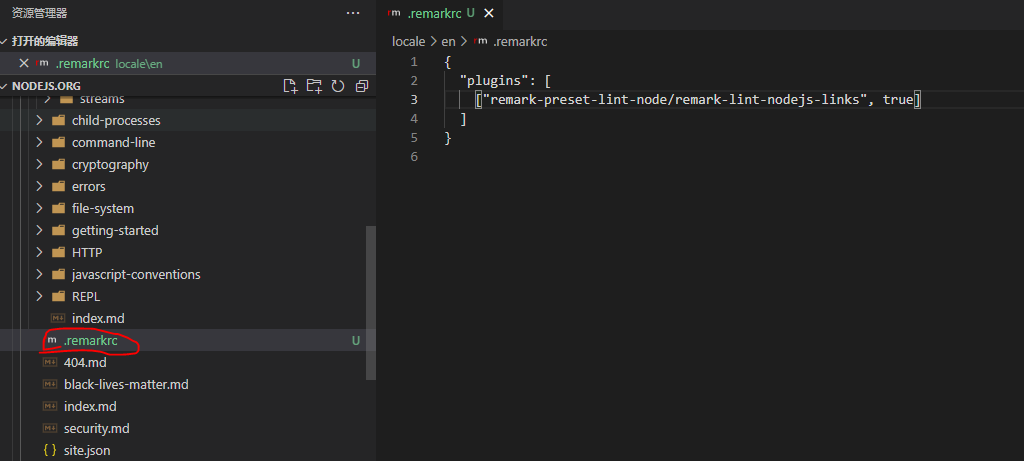Image resolution: width=1024 pixels, height=461 pixels.
Task: Expand the file-system folder chevron
Action: (x=39, y=208)
